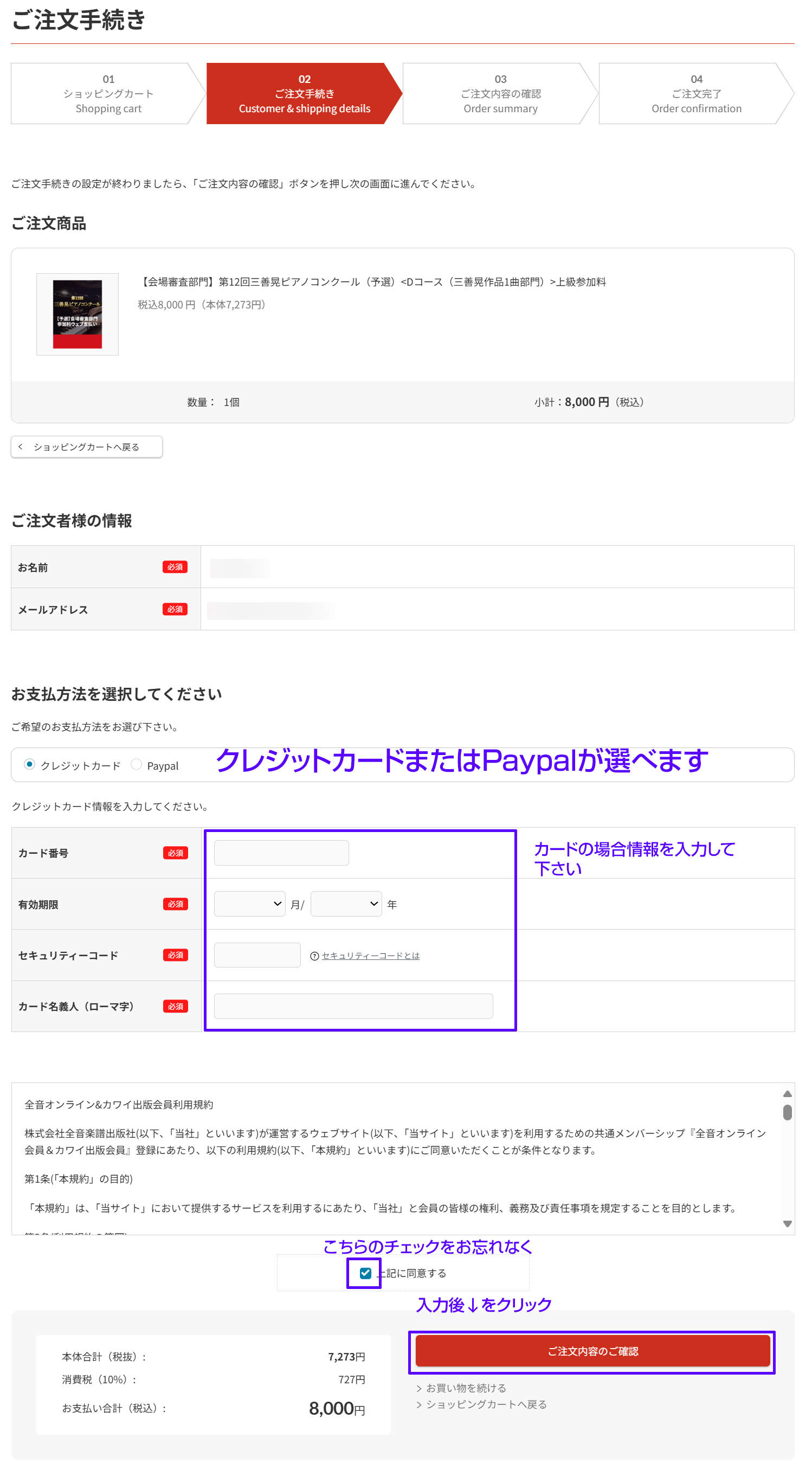812x1470 pixels.
Task: Select the クレジットカード payment radio button
Action: (30, 764)
